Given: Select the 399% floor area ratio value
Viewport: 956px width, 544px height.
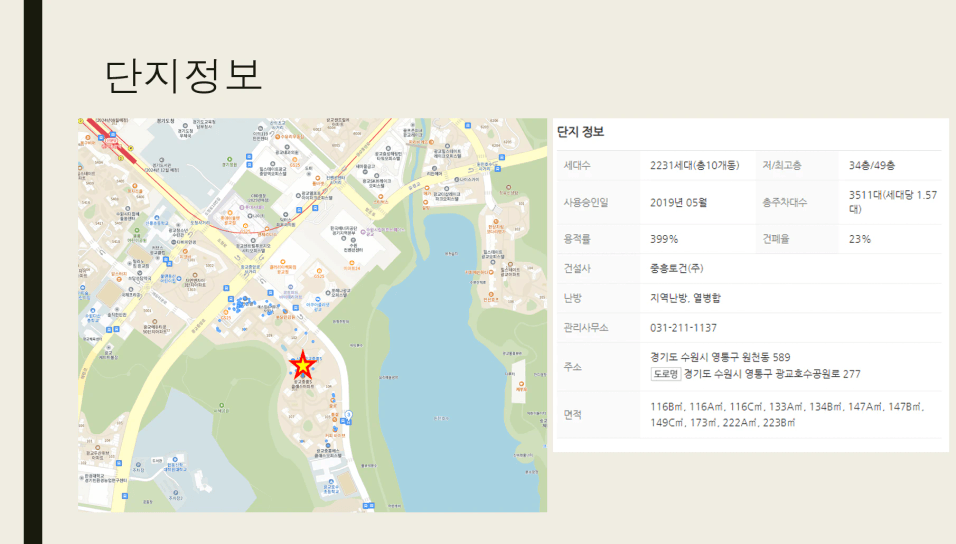Looking at the screenshot, I should (664, 239).
